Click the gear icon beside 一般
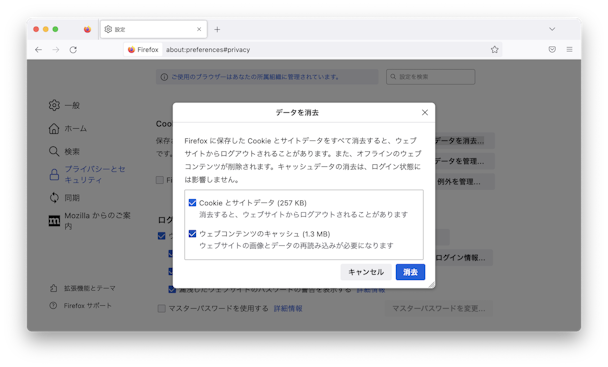This screenshot has height=367, width=608. point(54,105)
